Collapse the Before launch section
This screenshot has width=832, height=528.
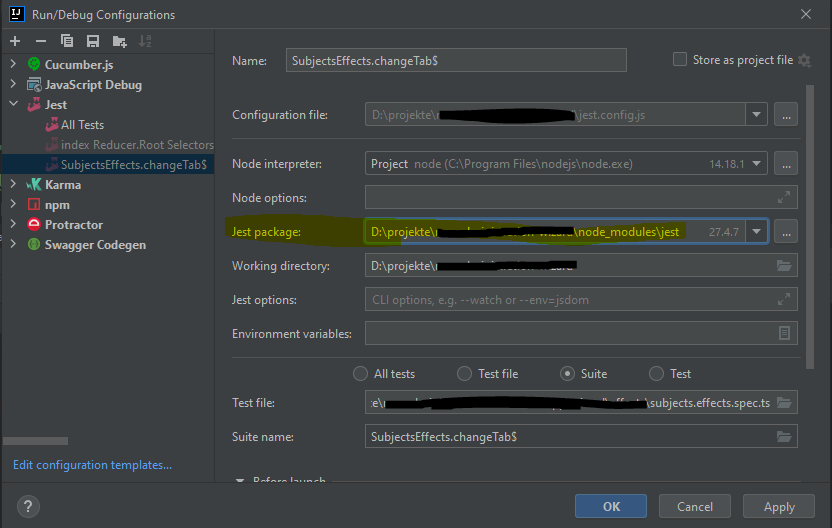coord(240,480)
